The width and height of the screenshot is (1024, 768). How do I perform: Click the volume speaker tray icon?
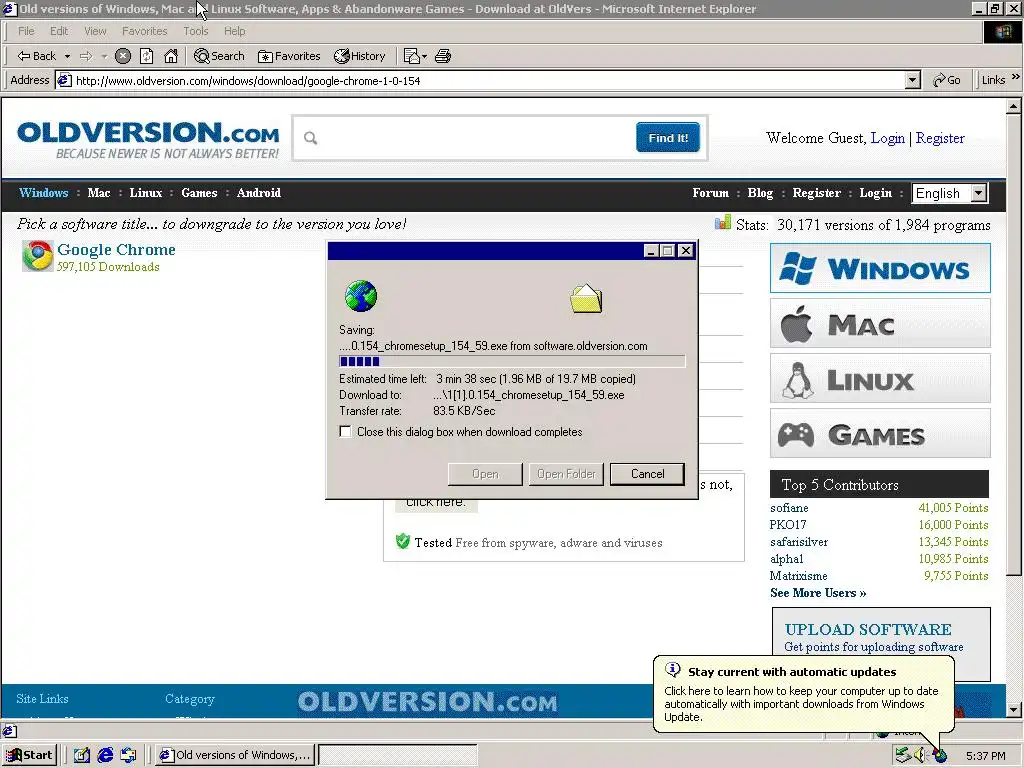click(921, 756)
